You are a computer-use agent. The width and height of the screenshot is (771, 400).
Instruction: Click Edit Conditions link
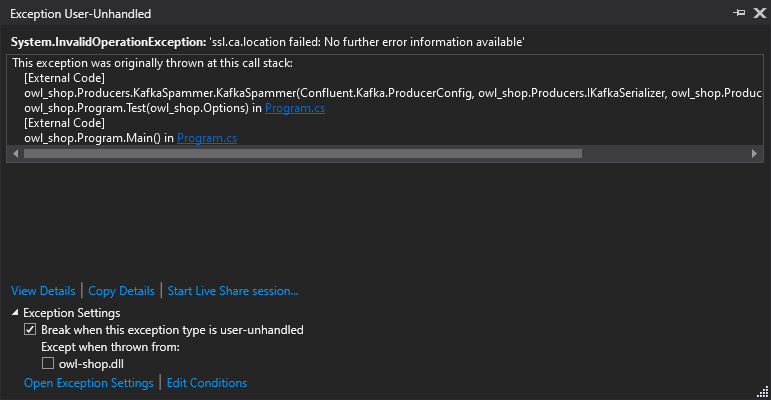tap(207, 383)
